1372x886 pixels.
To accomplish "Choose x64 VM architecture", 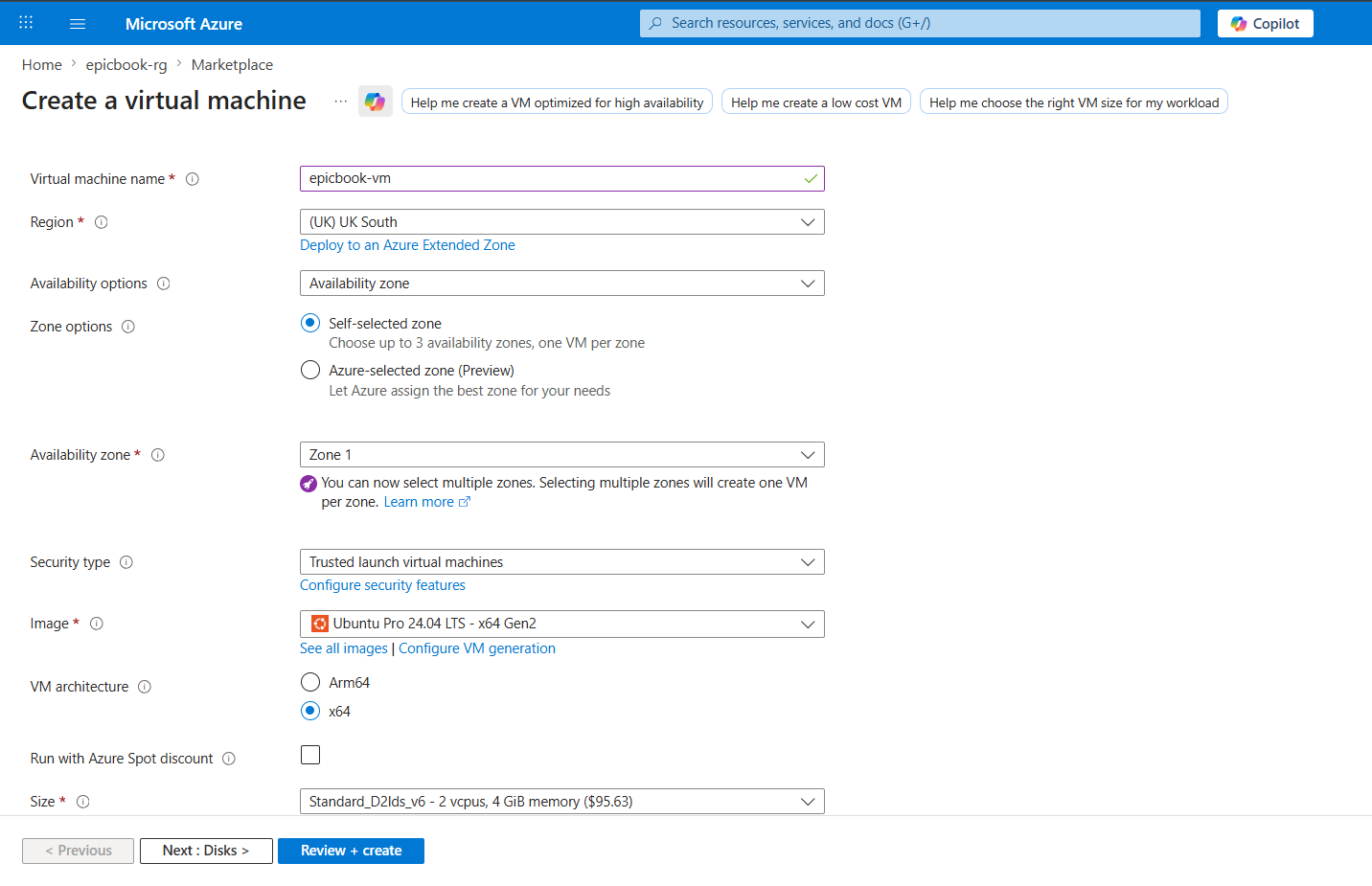I will 310,711.
